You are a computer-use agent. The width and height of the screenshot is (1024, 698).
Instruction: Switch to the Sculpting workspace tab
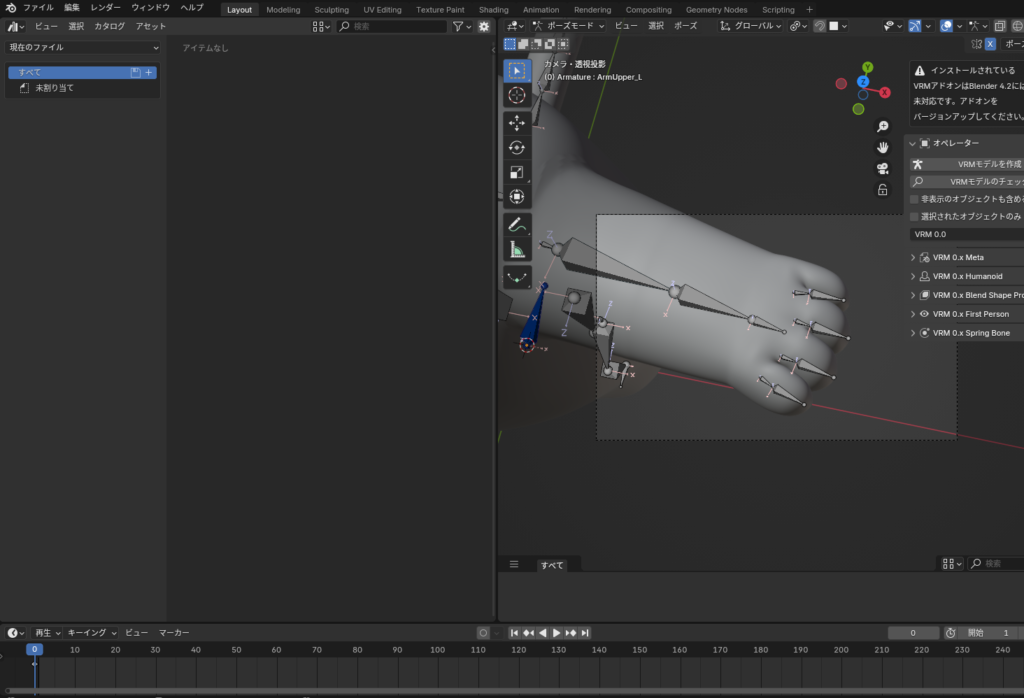331,10
